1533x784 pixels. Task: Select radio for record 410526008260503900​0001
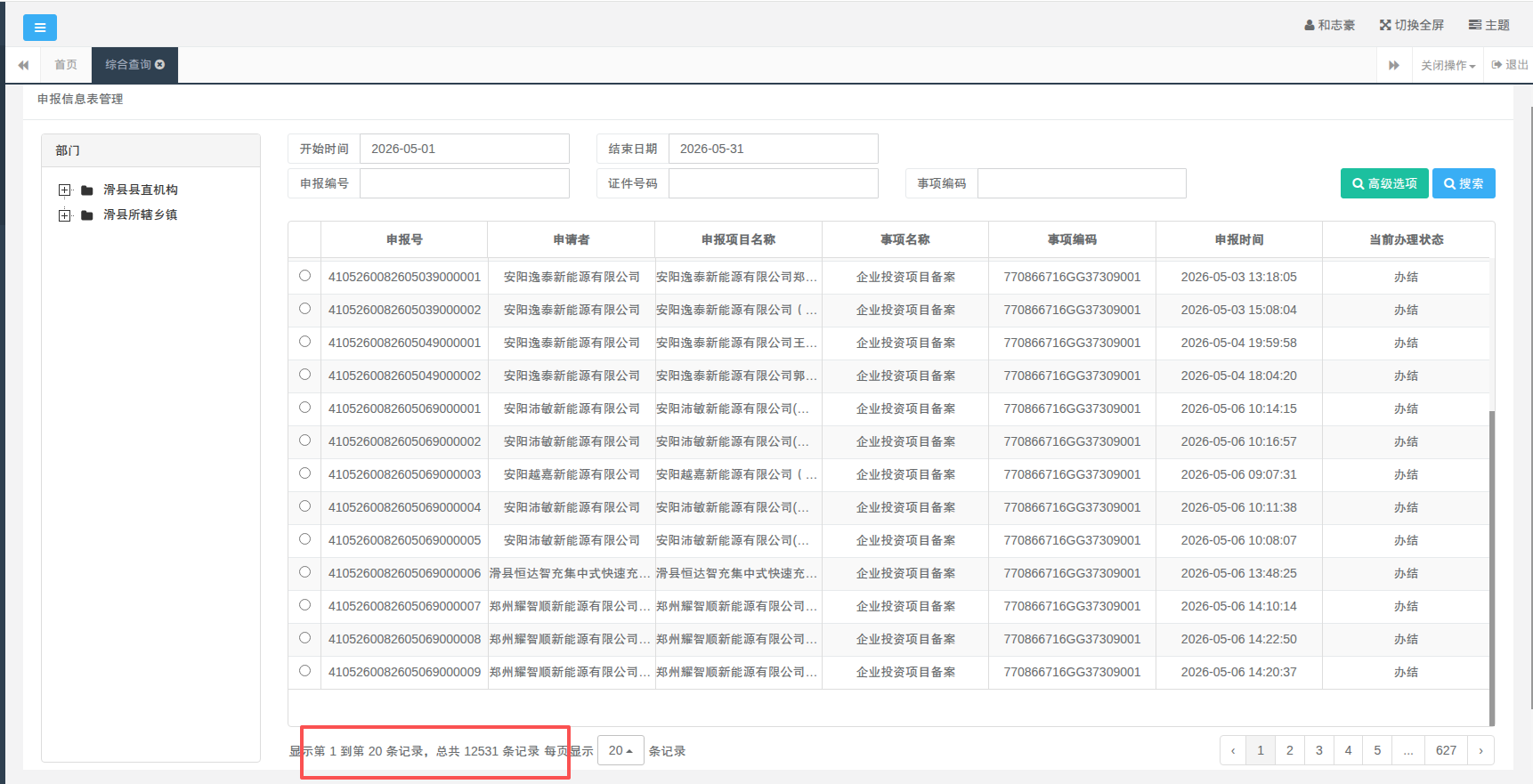[304, 276]
